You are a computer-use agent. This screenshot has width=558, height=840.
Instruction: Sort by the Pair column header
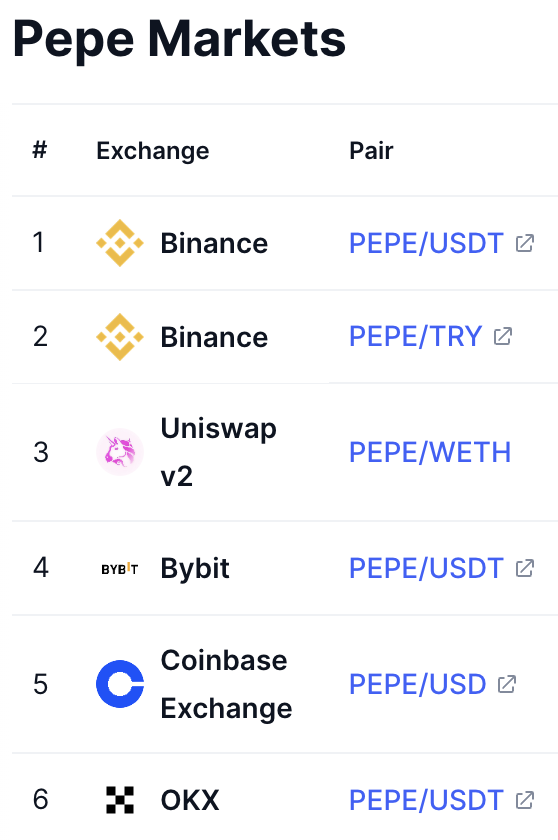coord(371,151)
